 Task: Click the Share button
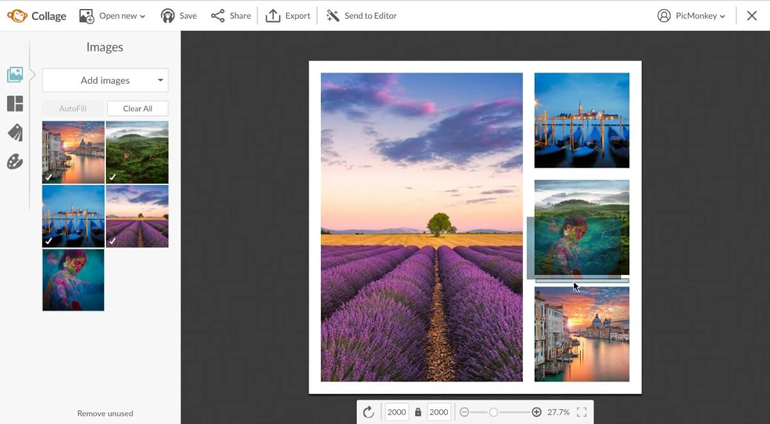[x=231, y=16]
